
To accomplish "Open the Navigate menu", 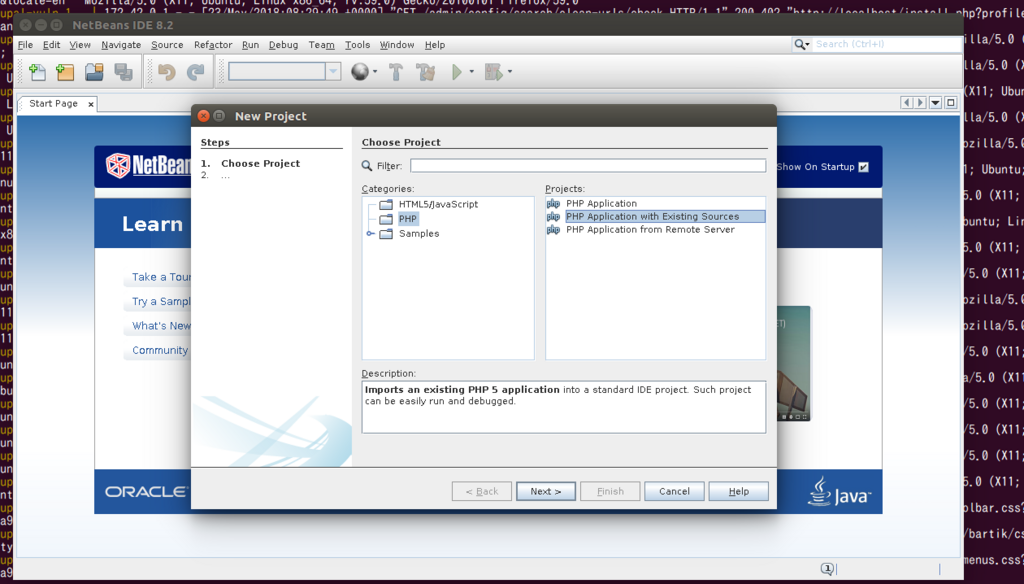I will tap(121, 45).
